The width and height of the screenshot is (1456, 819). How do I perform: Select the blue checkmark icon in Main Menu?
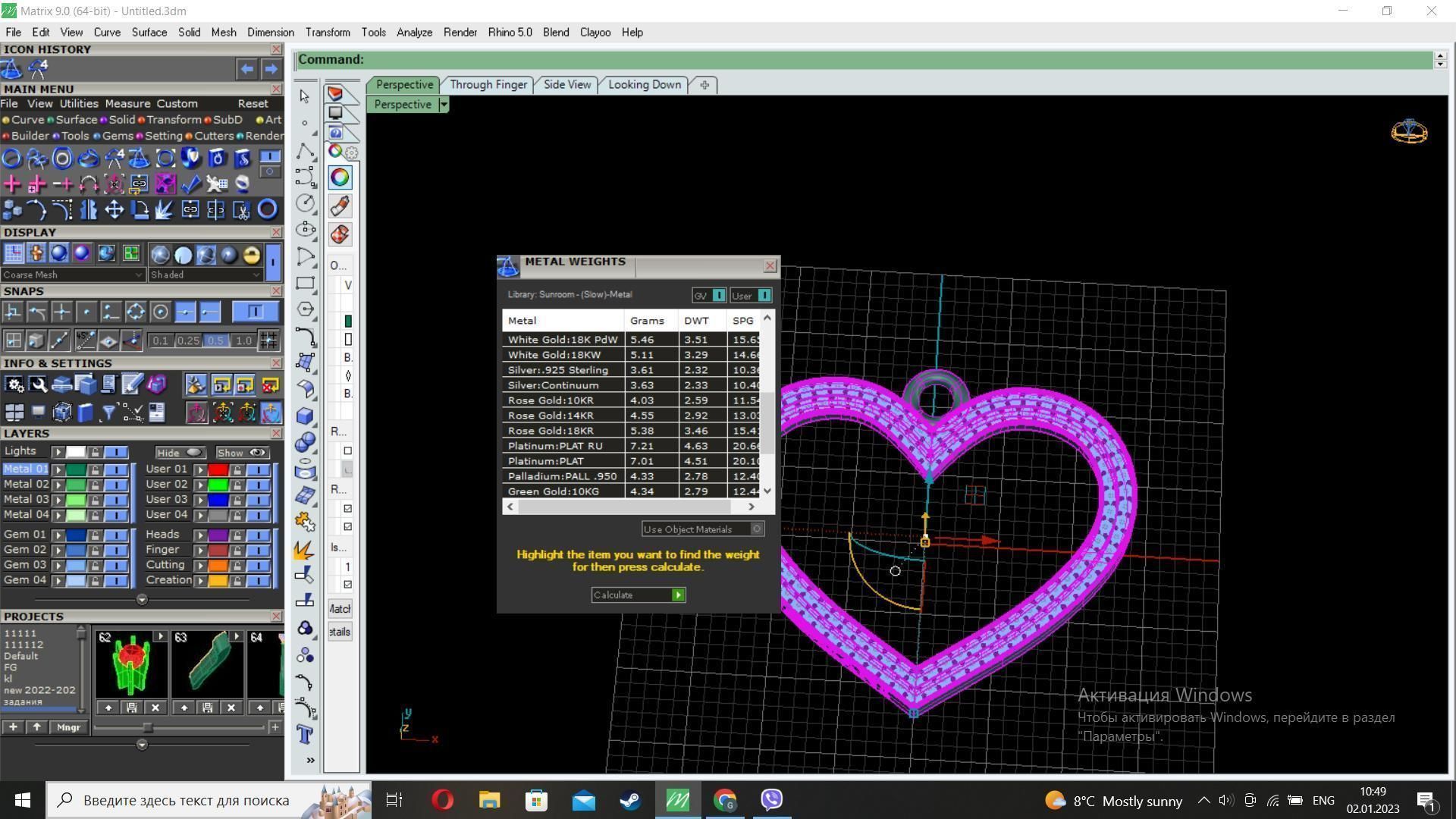pos(191,184)
